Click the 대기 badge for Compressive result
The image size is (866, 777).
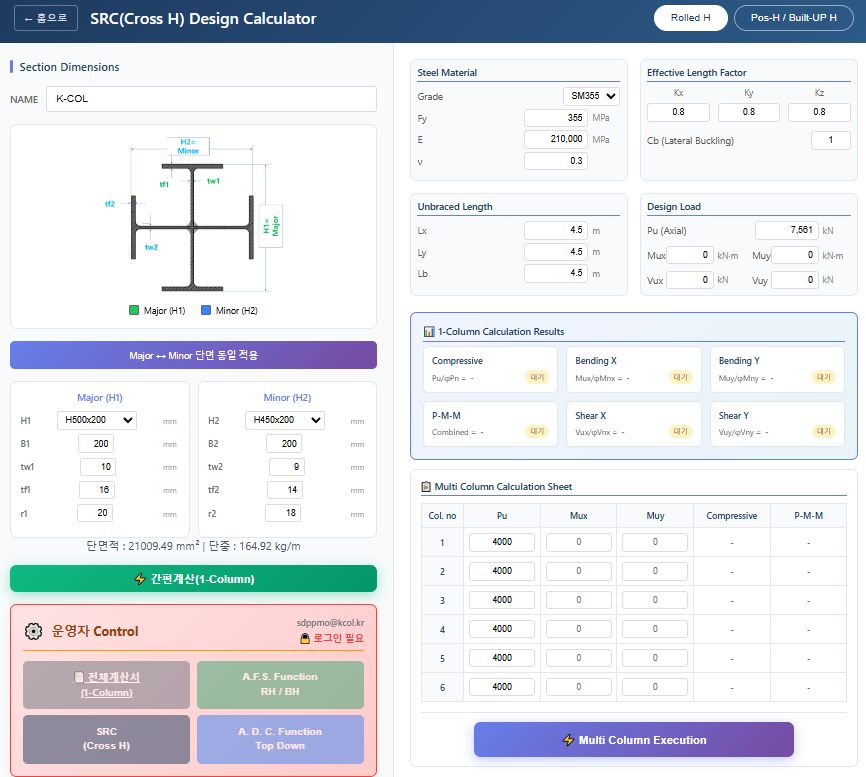537,376
